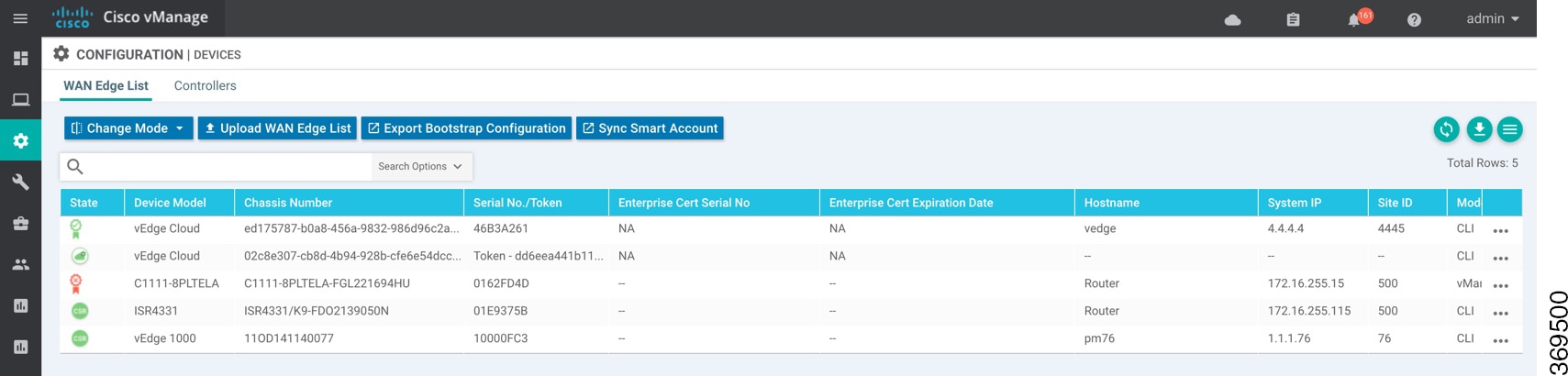Image resolution: width=1568 pixels, height=376 pixels.
Task: Open more actions for ISR4331 row
Action: pyautogui.click(x=1501, y=313)
